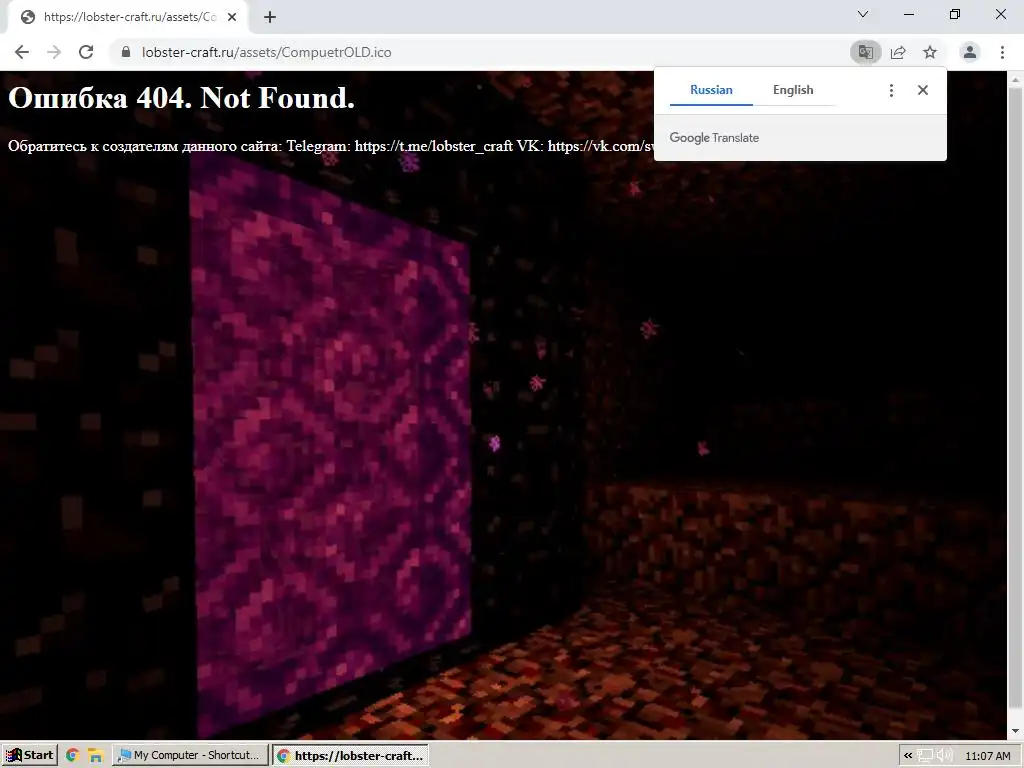The height and width of the screenshot is (768, 1024).
Task: Bookmark this tab with the star
Action: click(x=930, y=52)
